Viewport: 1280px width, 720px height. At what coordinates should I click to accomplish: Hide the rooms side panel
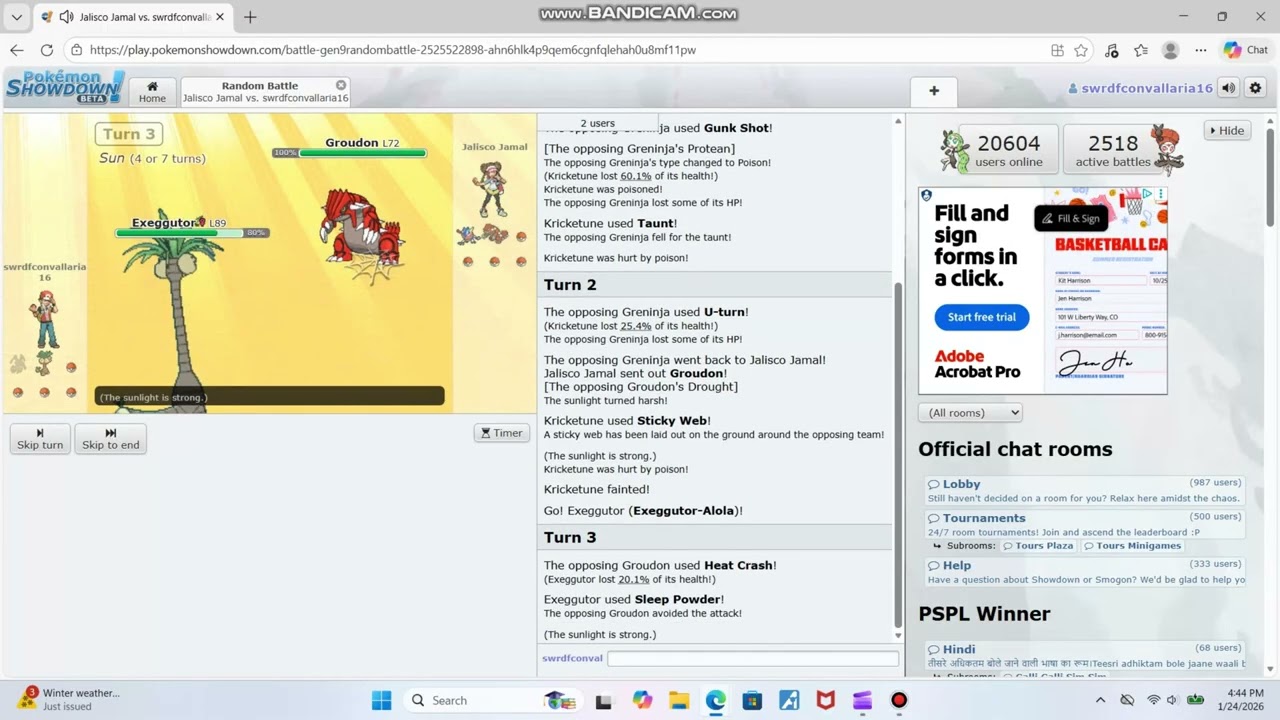1227,130
